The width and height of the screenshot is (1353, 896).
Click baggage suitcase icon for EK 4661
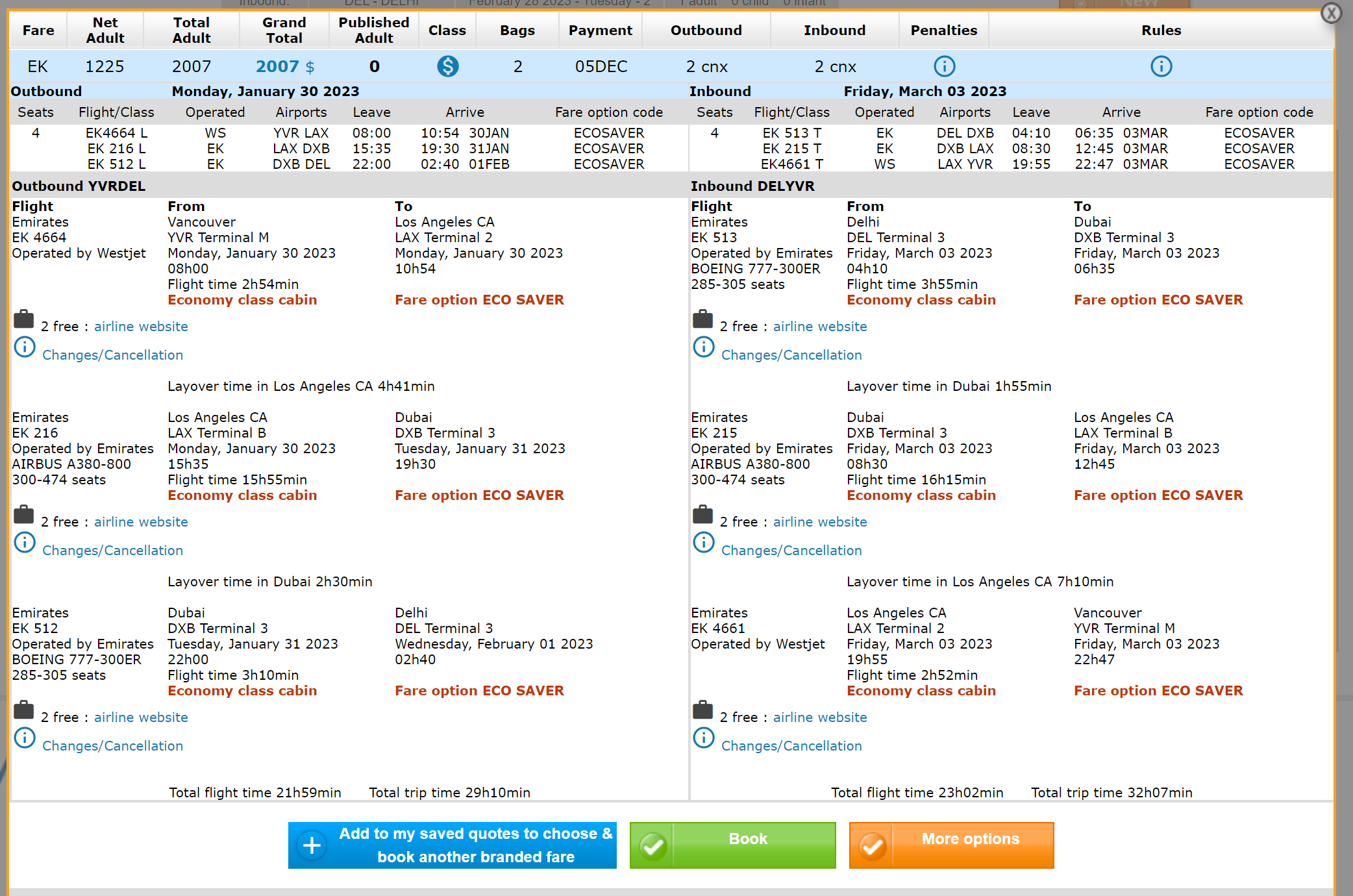[x=702, y=710]
